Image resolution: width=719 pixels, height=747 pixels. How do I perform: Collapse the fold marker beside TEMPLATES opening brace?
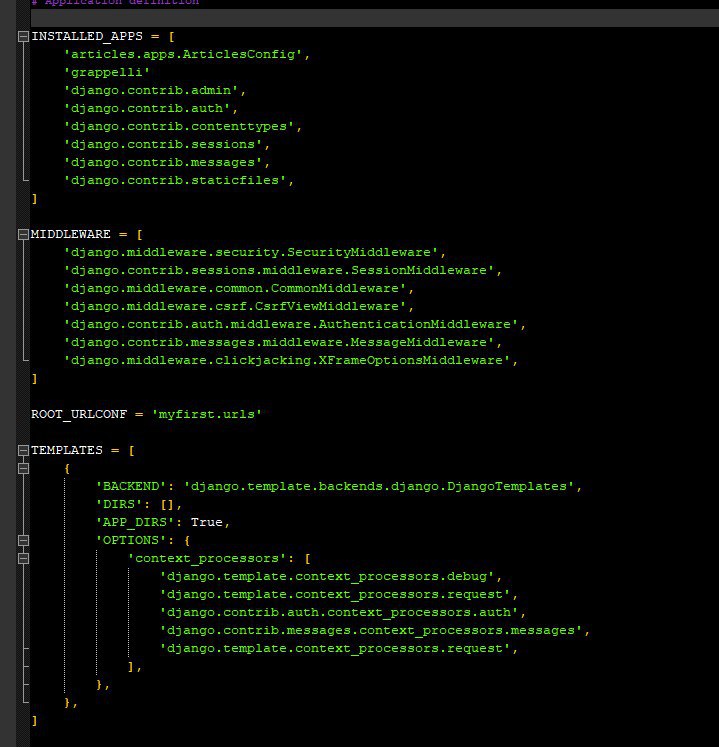[x=23, y=468]
